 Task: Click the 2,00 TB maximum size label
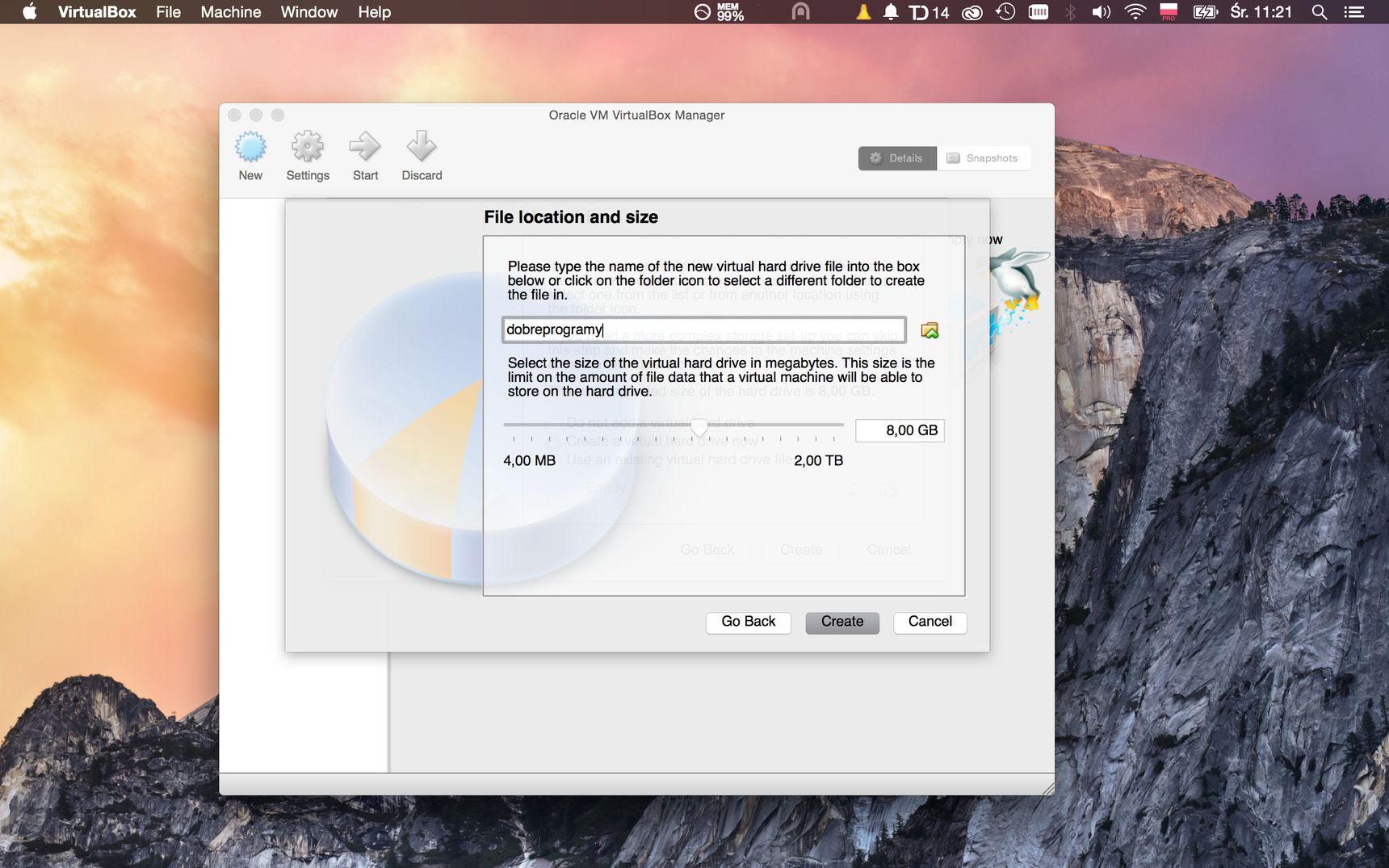pos(818,460)
